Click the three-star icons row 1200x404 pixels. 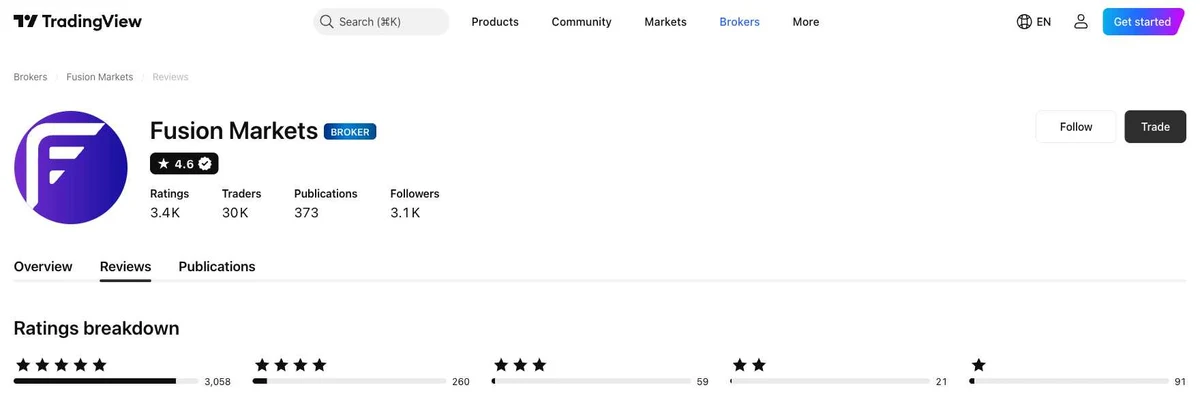tap(519, 365)
